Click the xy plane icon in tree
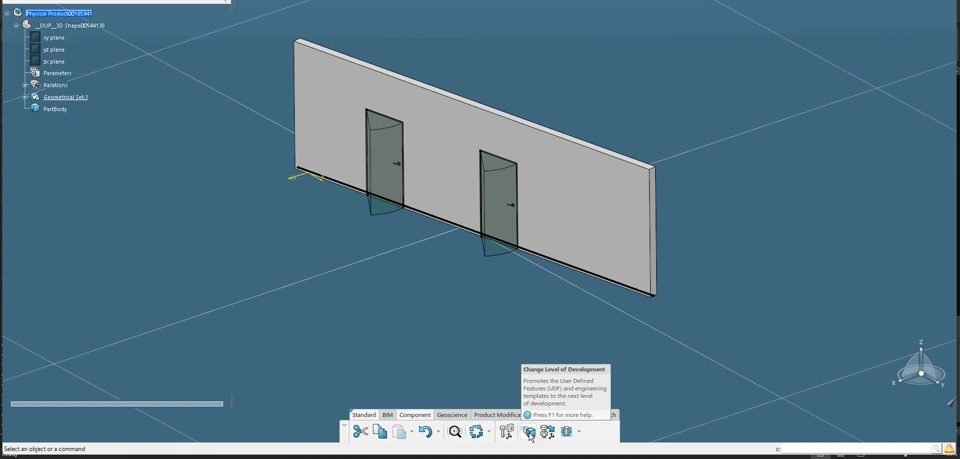960x459 pixels. click(x=36, y=37)
